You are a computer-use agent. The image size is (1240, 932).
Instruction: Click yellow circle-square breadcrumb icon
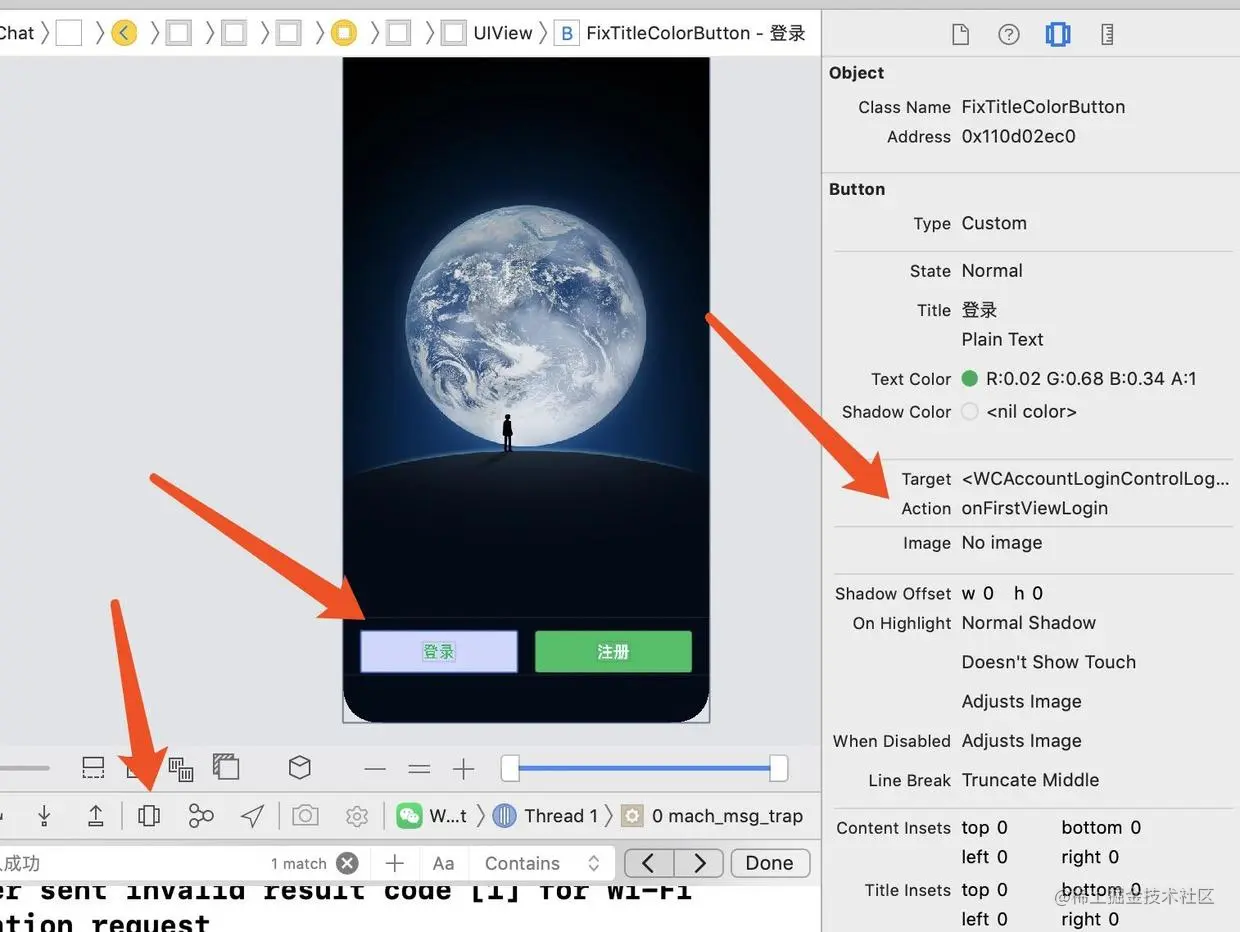click(344, 33)
